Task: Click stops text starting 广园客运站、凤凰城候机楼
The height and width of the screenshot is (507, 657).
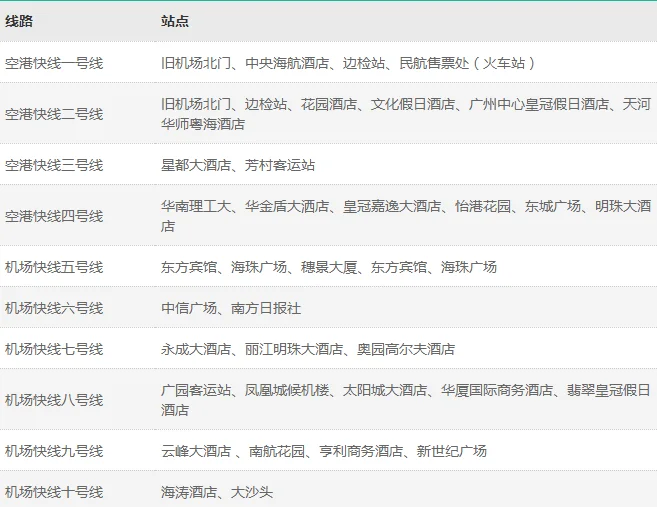Action: tap(406, 400)
